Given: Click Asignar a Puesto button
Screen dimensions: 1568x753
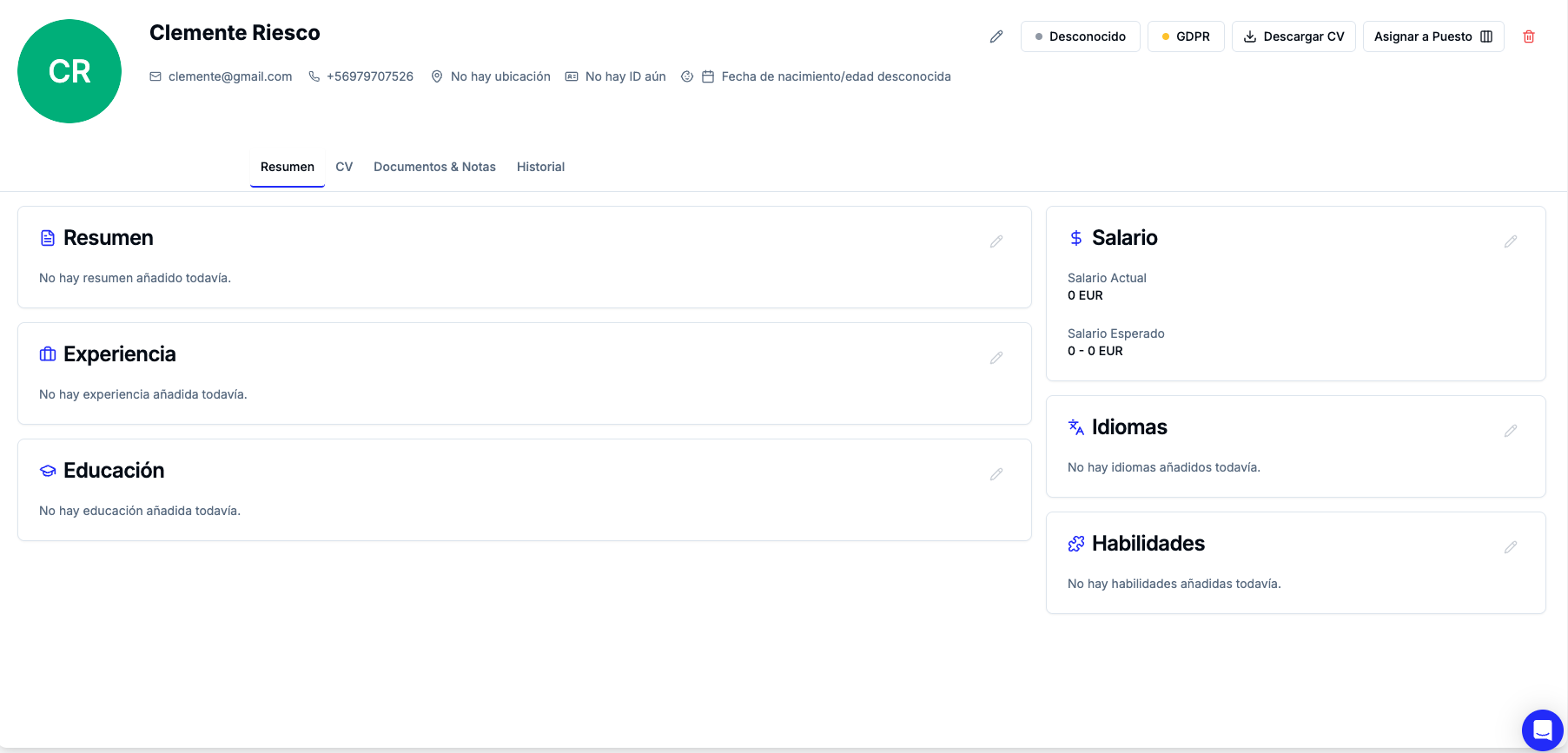Looking at the screenshot, I should click(1432, 36).
